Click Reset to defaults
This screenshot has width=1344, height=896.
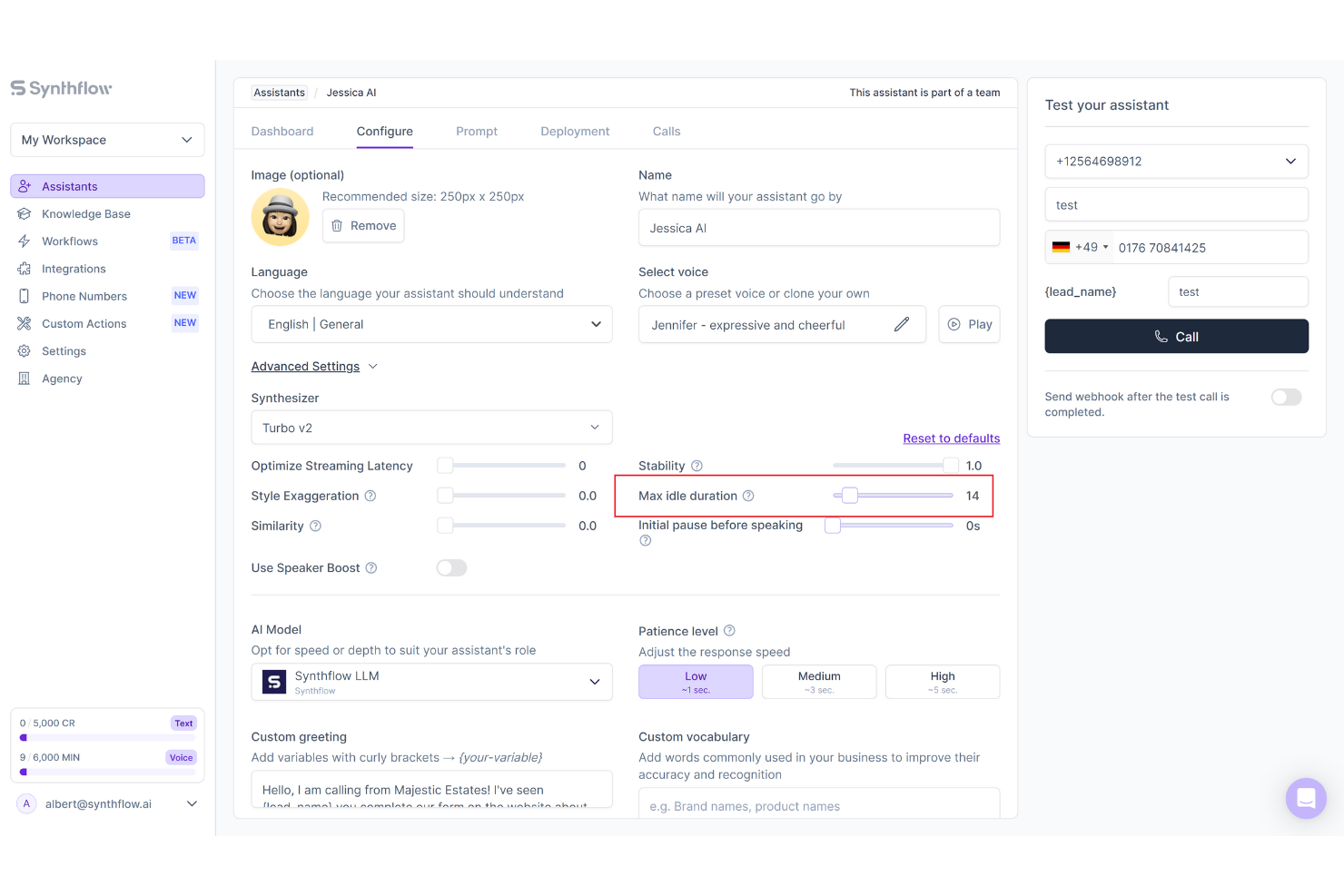pyautogui.click(x=951, y=438)
